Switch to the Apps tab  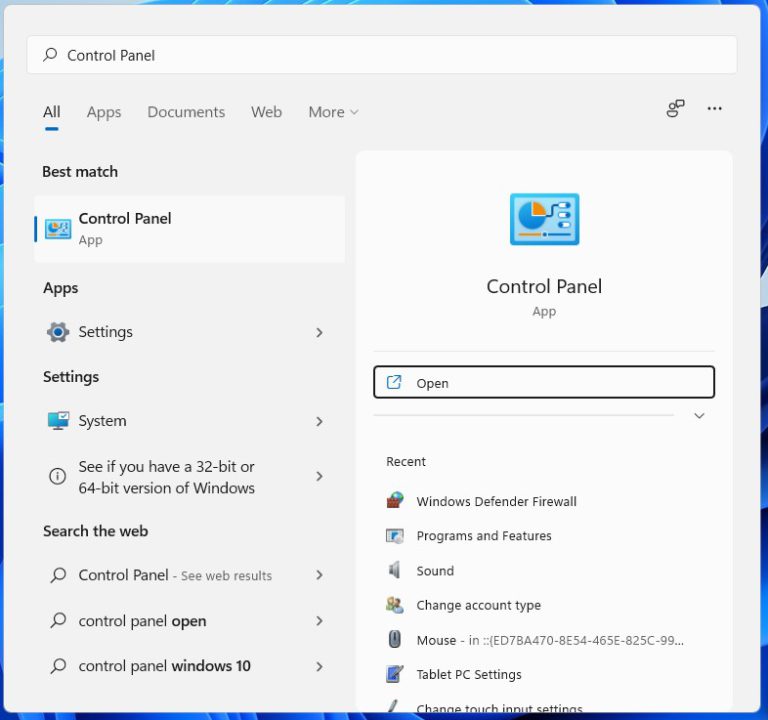click(x=104, y=112)
